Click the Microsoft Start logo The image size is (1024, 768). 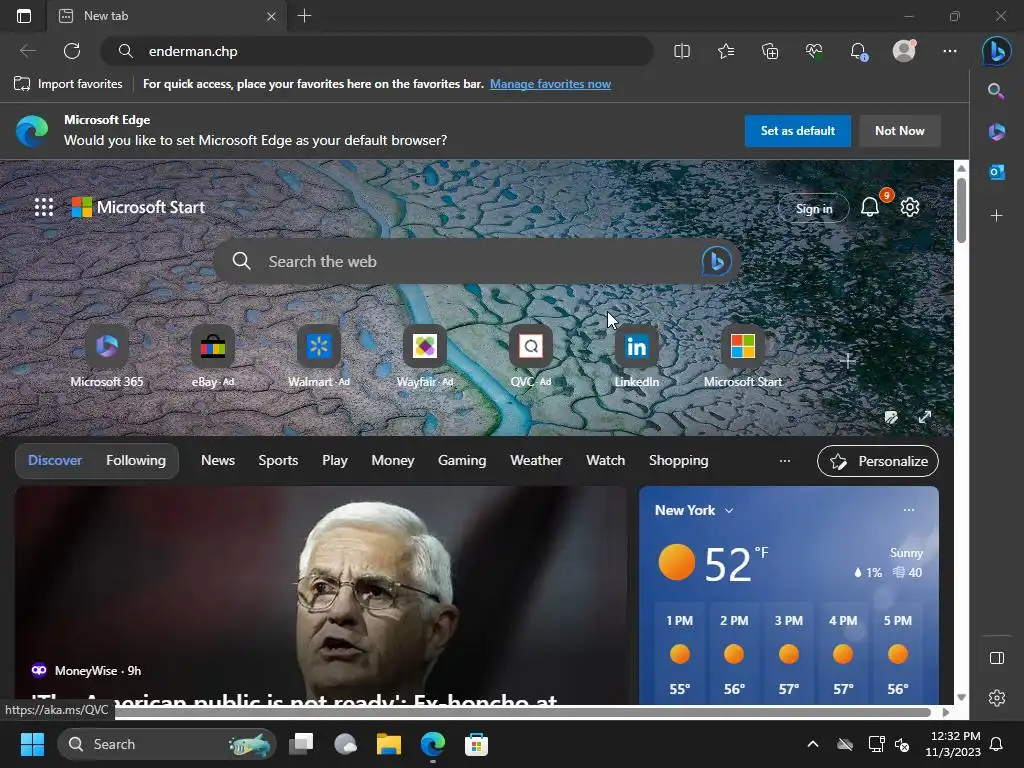138,207
